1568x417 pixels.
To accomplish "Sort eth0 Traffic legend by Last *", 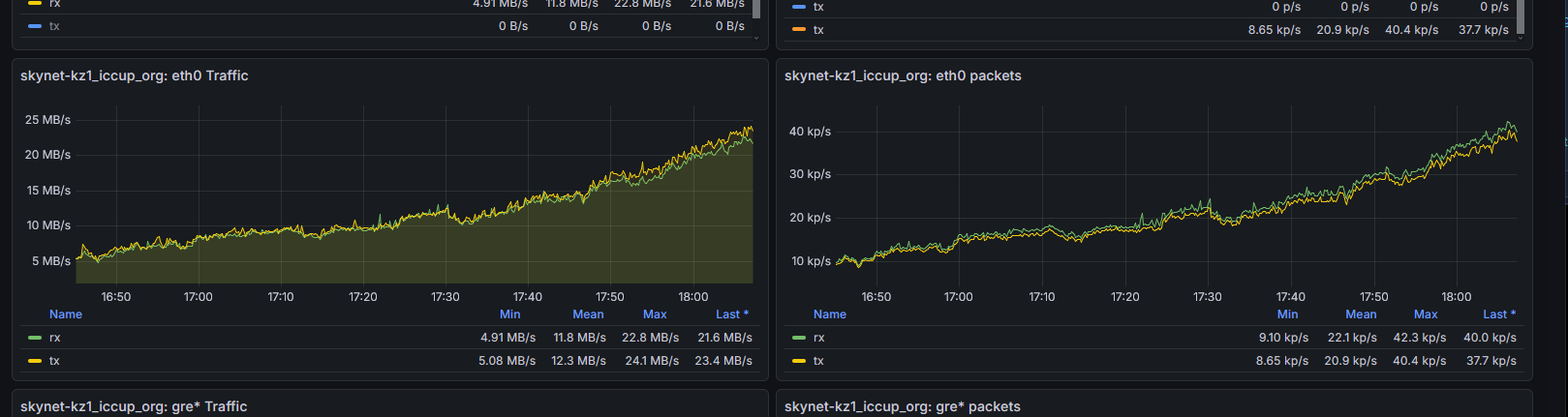I will point(732,314).
